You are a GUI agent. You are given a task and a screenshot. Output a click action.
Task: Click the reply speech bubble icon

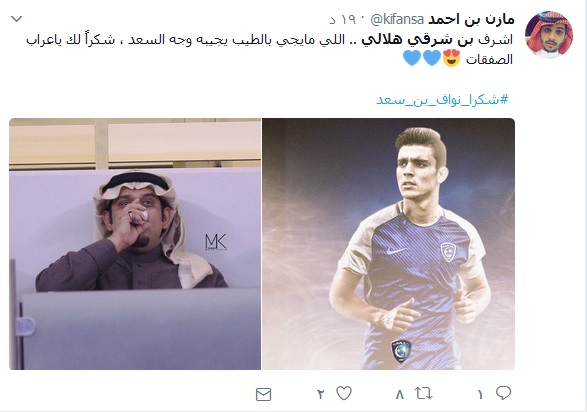click(x=503, y=393)
